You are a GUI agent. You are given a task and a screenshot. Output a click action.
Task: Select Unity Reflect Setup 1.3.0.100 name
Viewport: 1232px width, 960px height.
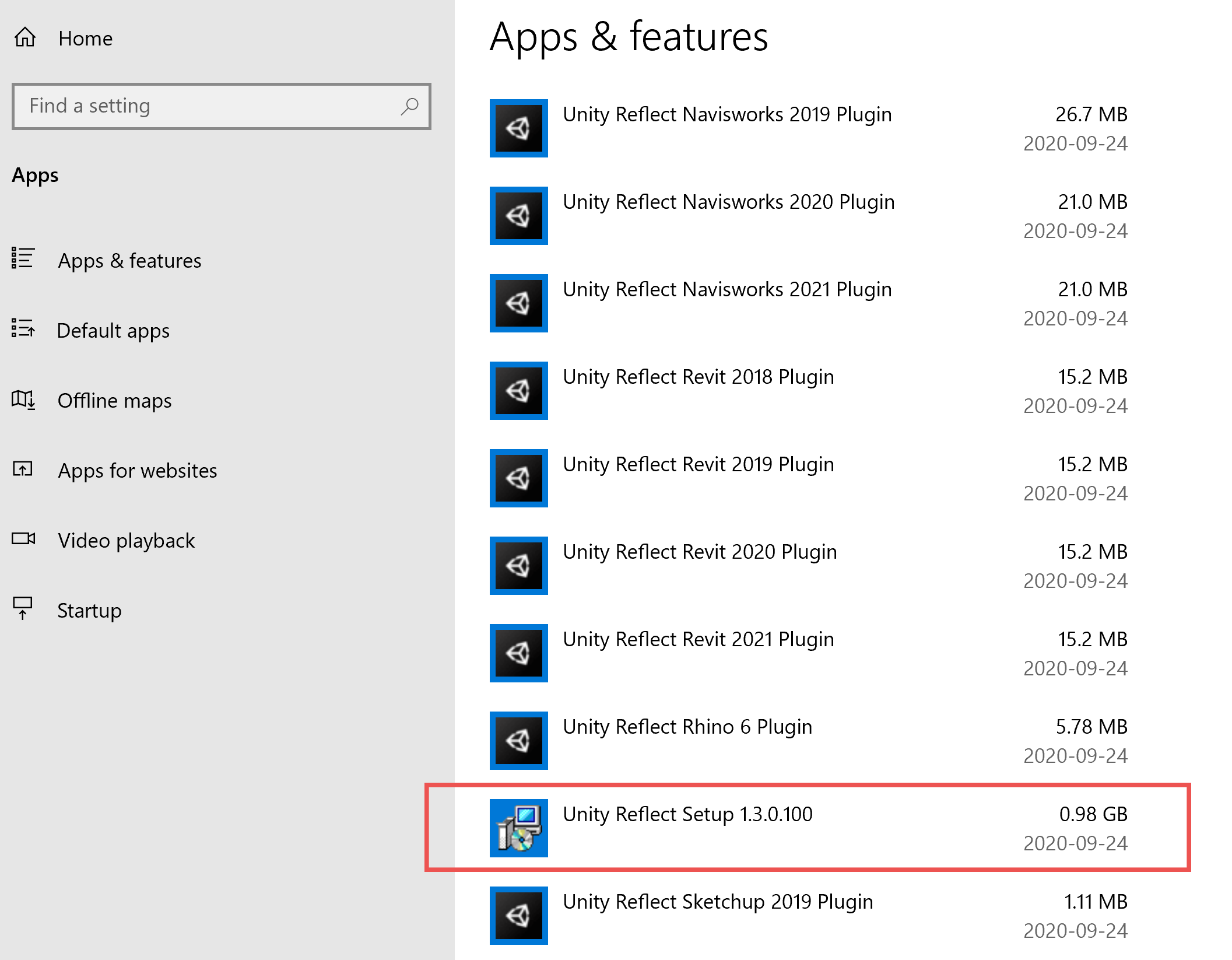[x=687, y=814]
